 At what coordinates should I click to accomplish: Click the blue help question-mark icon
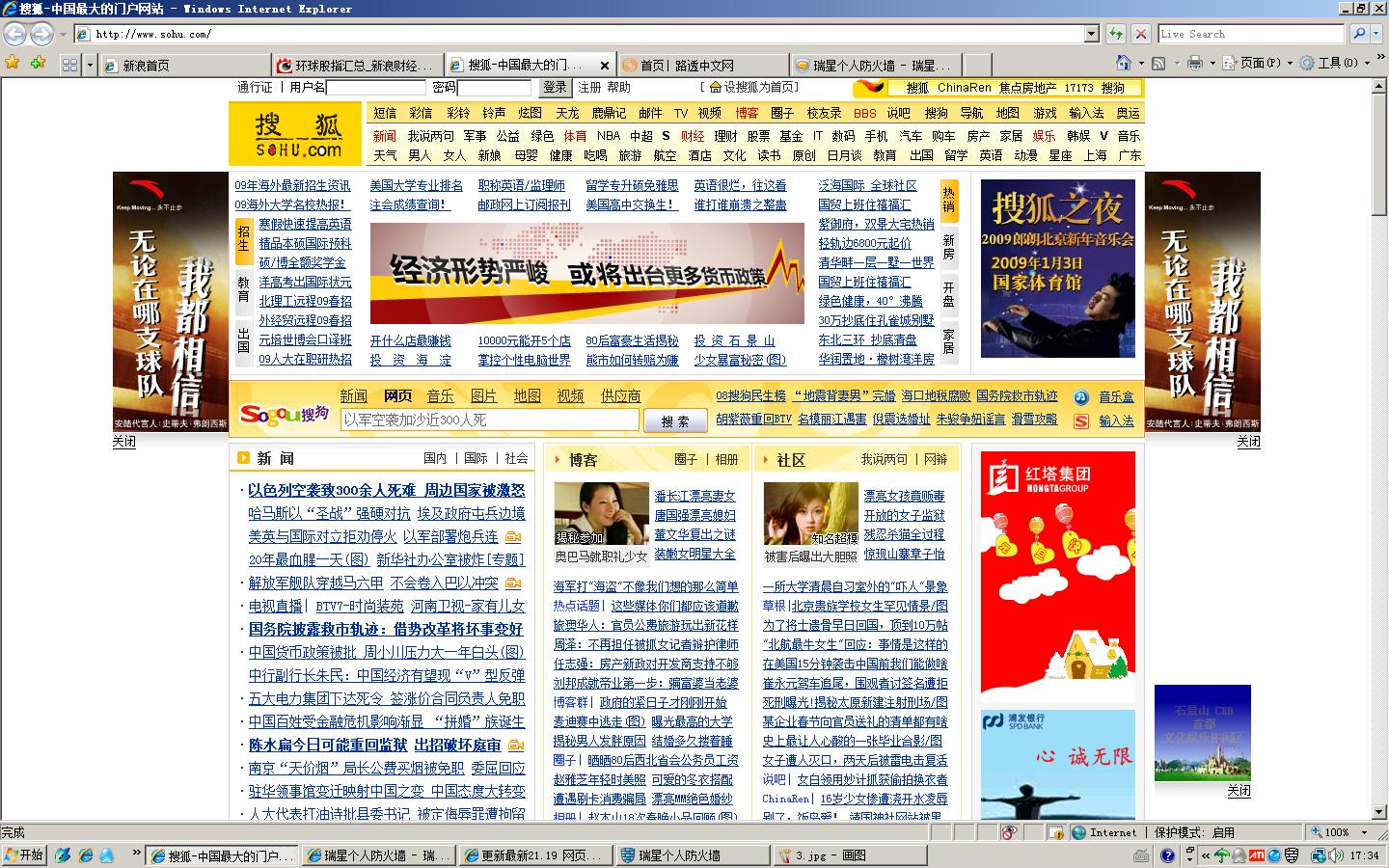tap(1167, 855)
